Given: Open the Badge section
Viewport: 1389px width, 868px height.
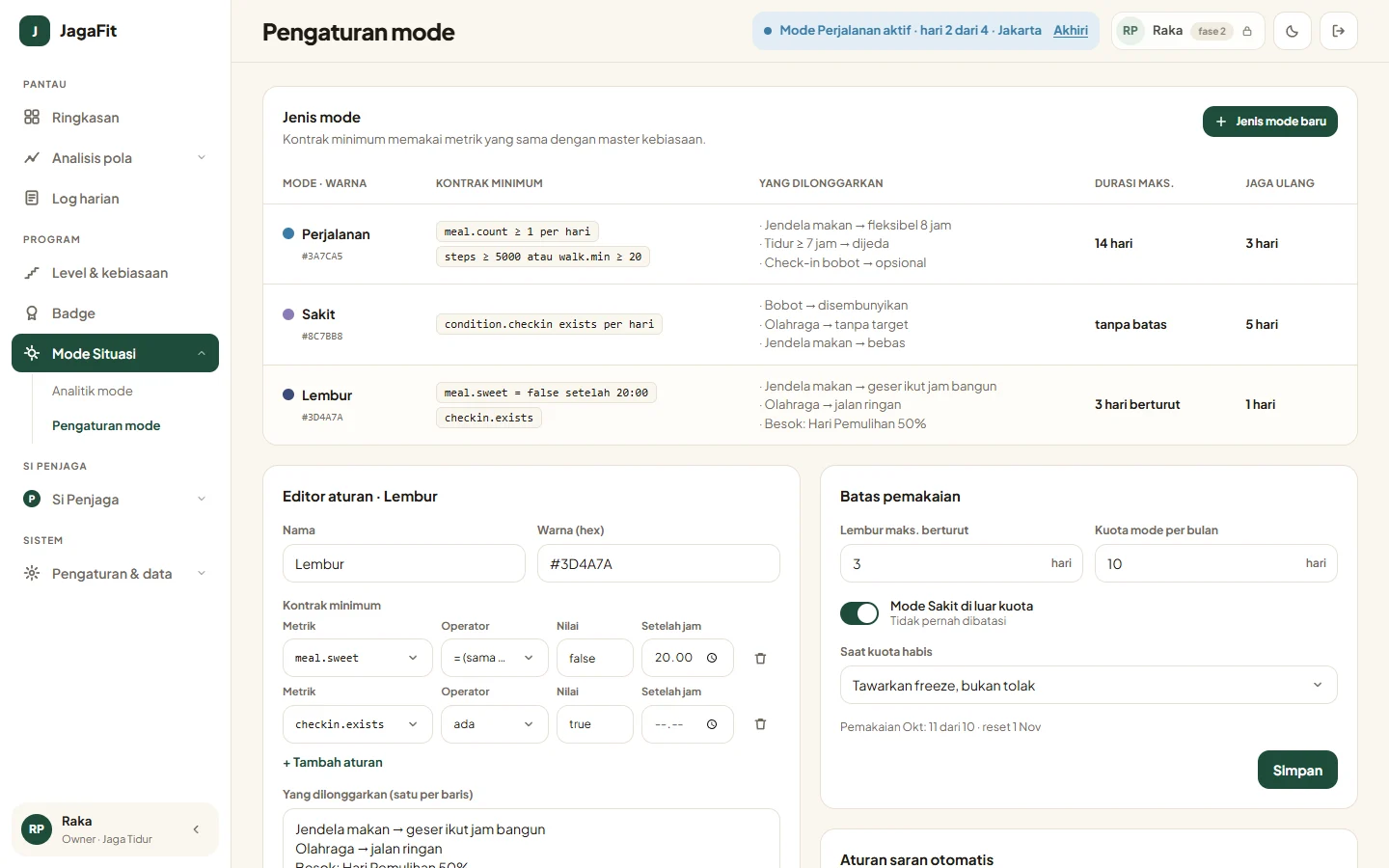Looking at the screenshot, I should [x=115, y=313].
